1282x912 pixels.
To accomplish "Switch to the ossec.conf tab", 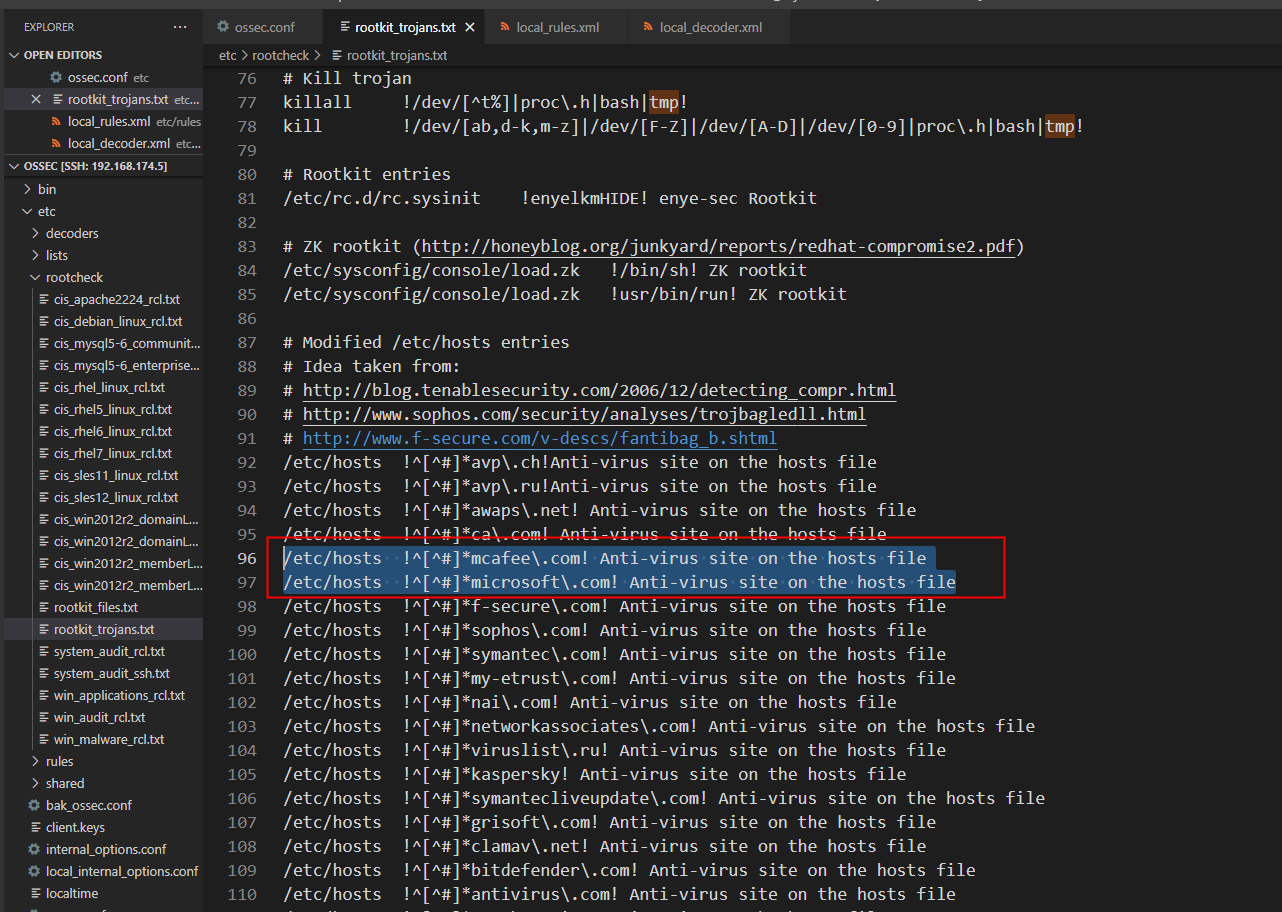I will pos(263,27).
